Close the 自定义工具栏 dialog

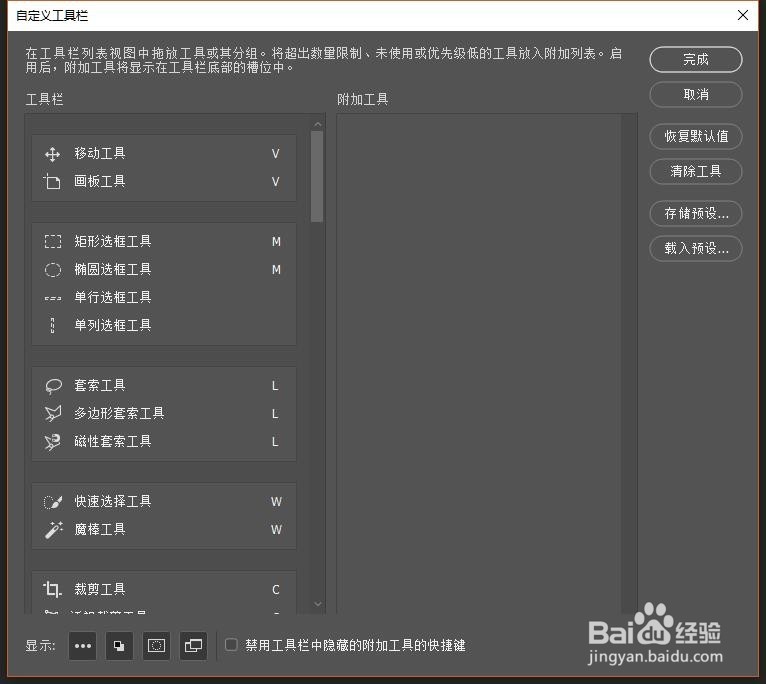point(743,15)
